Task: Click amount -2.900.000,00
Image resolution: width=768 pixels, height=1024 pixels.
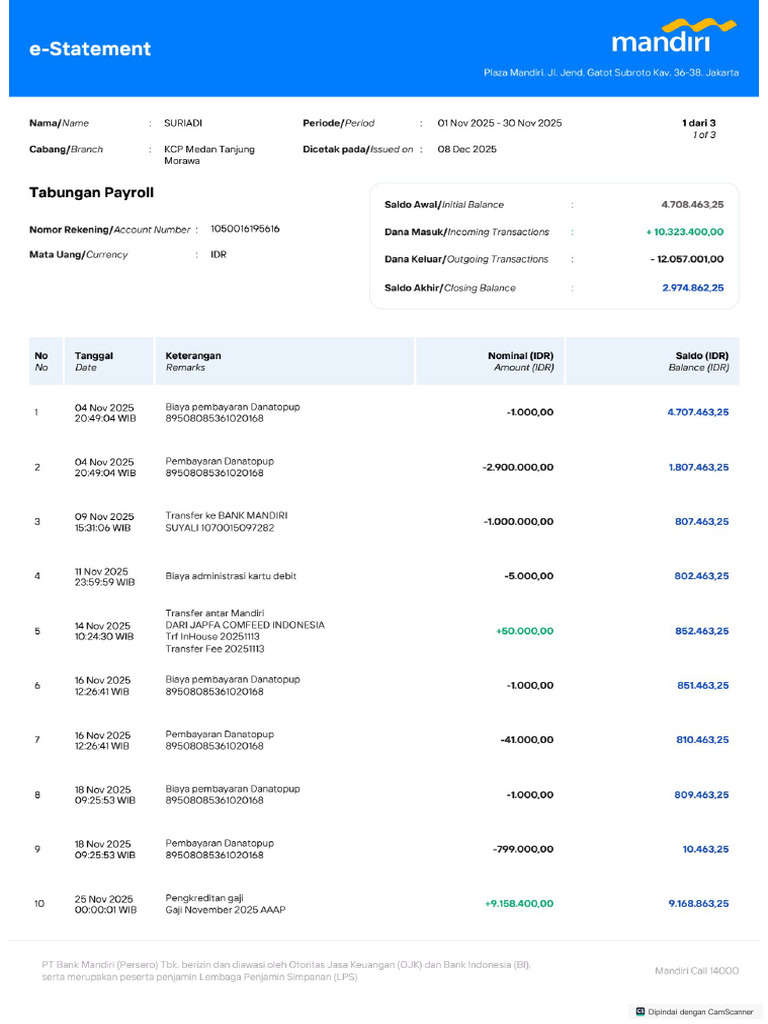Action: point(518,468)
